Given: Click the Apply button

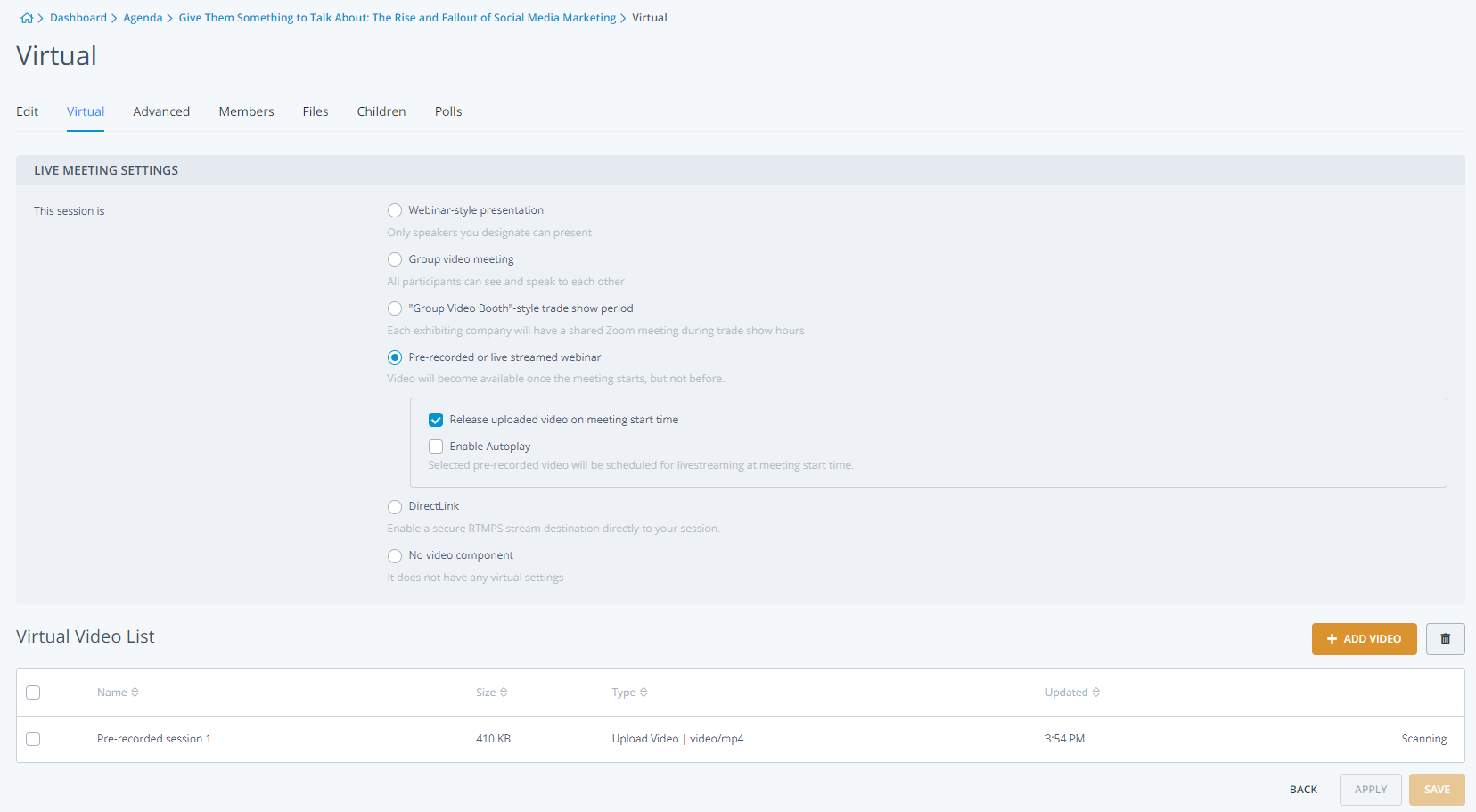Looking at the screenshot, I should pyautogui.click(x=1371, y=790).
